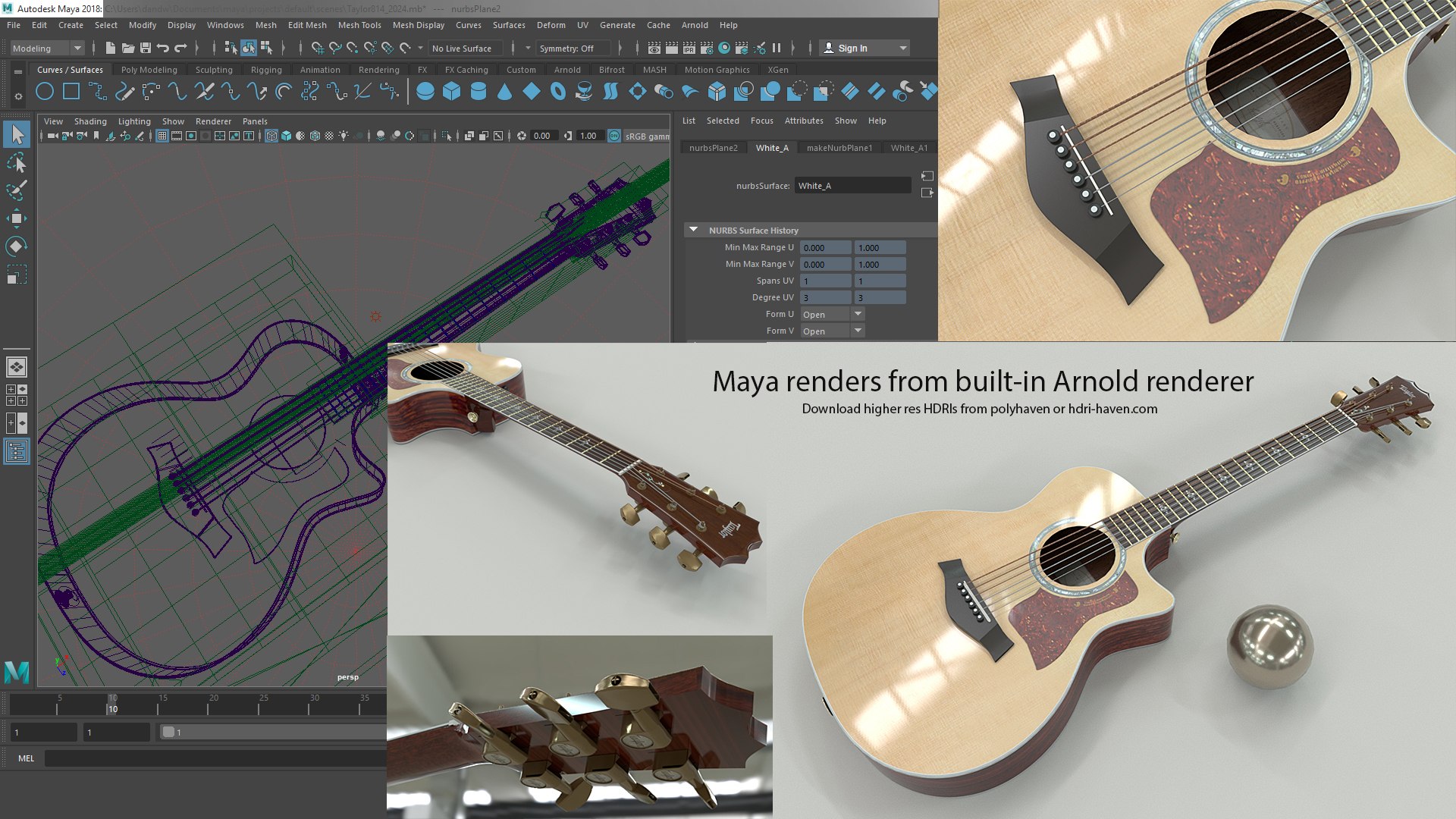Image resolution: width=1456 pixels, height=819 pixels.
Task: Switch to four-view panel layout
Action: coord(17,395)
